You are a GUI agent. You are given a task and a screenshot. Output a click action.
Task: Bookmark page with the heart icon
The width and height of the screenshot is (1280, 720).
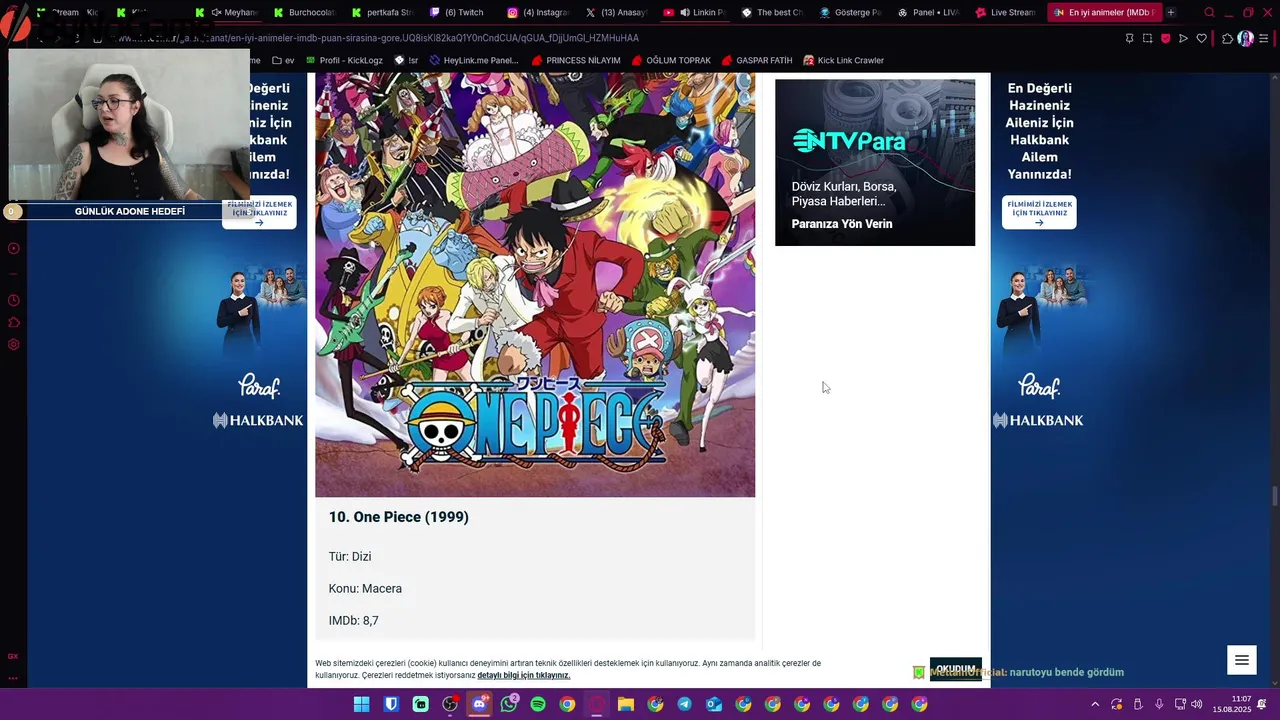[x=1201, y=38]
